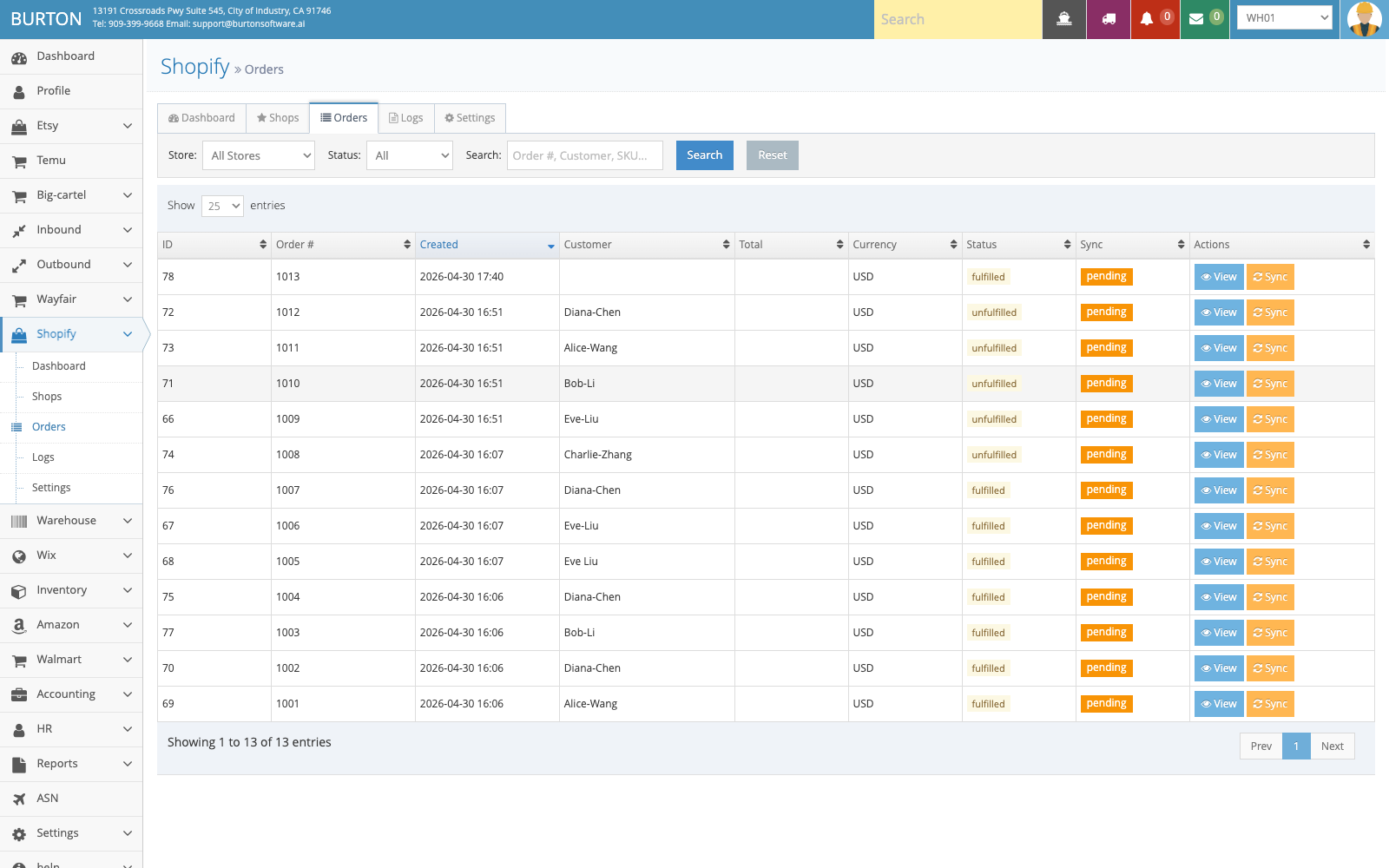Sort the table by Order # column

[343, 245]
